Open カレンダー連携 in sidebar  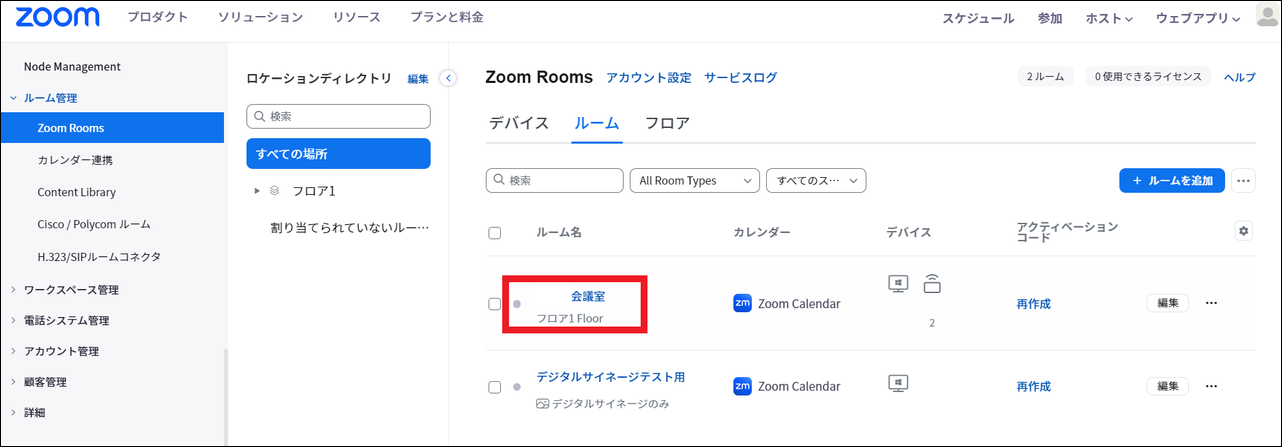[75, 160]
